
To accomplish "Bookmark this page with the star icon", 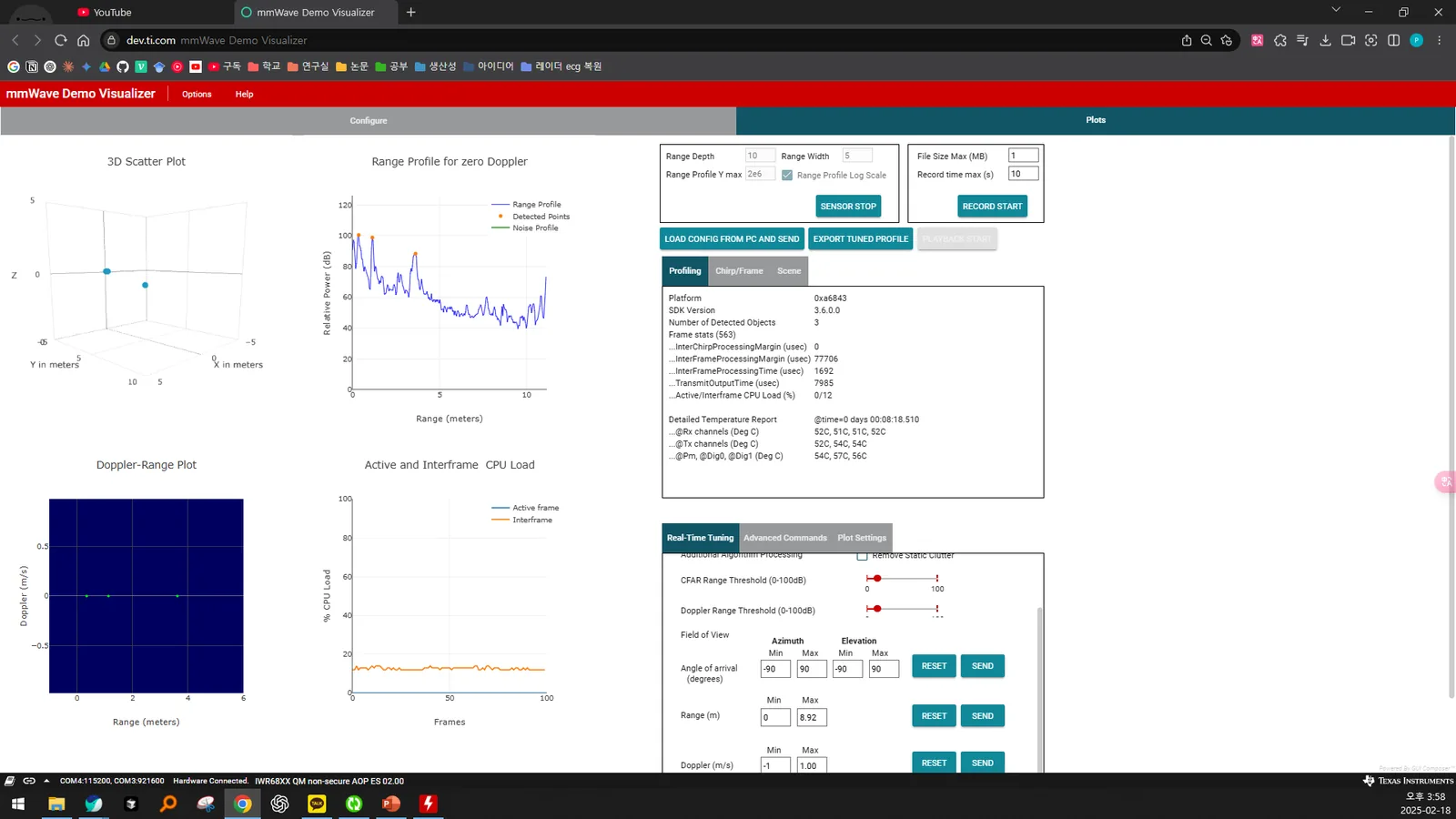I will (1227, 40).
